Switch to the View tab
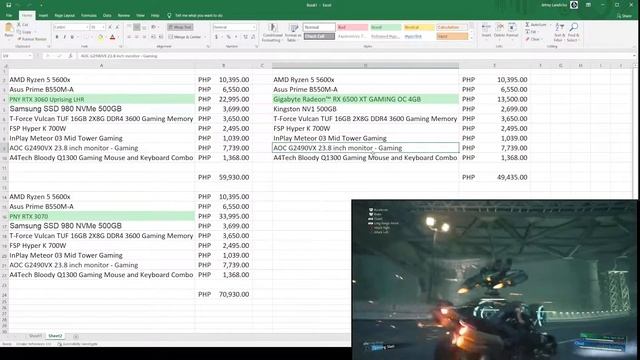 (140, 16)
